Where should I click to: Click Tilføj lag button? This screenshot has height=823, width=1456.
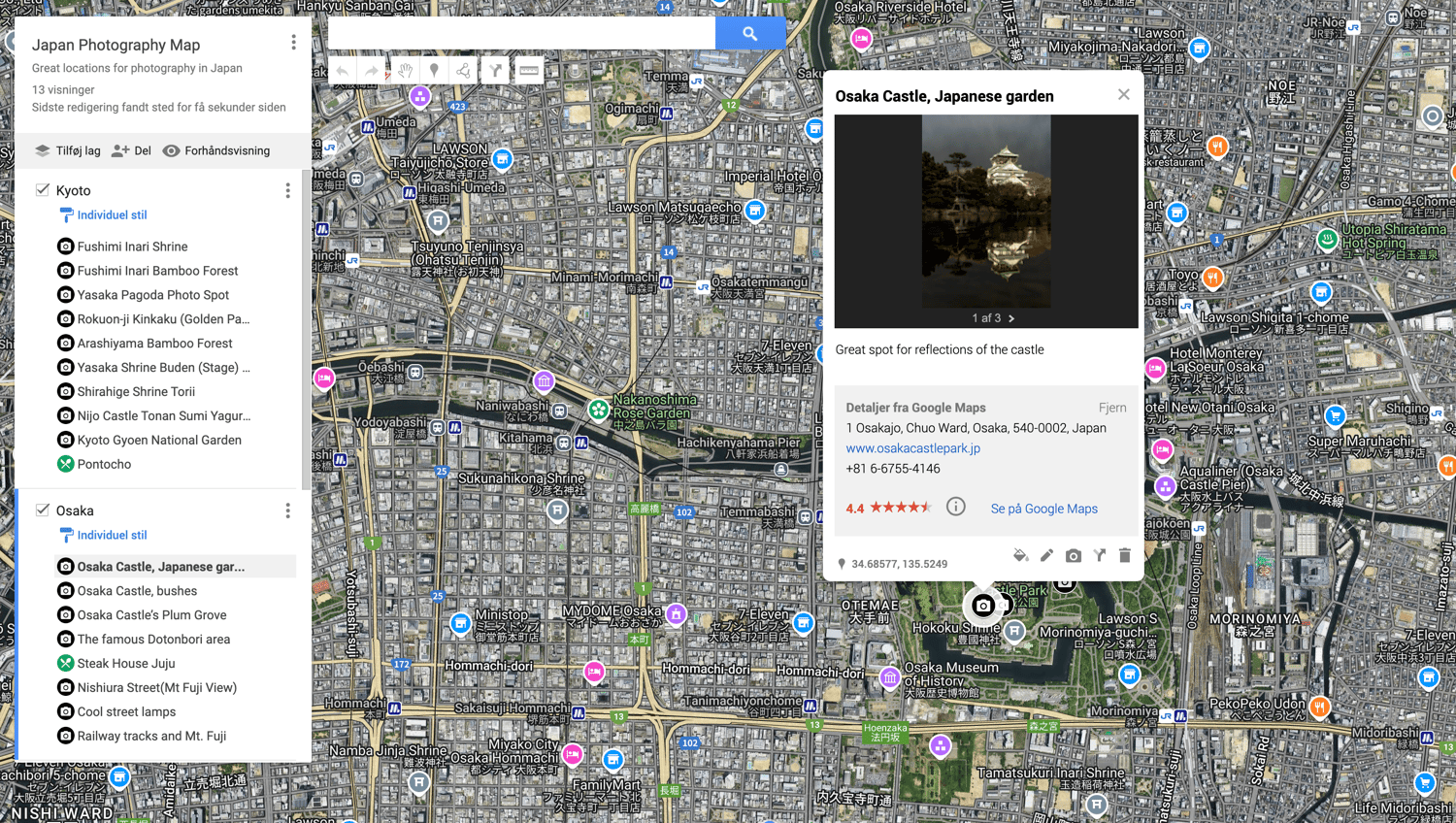68,150
